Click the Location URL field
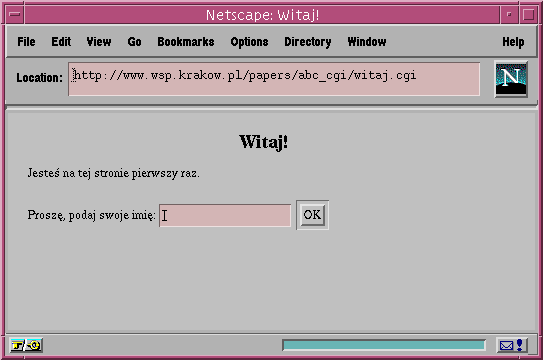Image resolution: width=543 pixels, height=360 pixels. coord(274,79)
